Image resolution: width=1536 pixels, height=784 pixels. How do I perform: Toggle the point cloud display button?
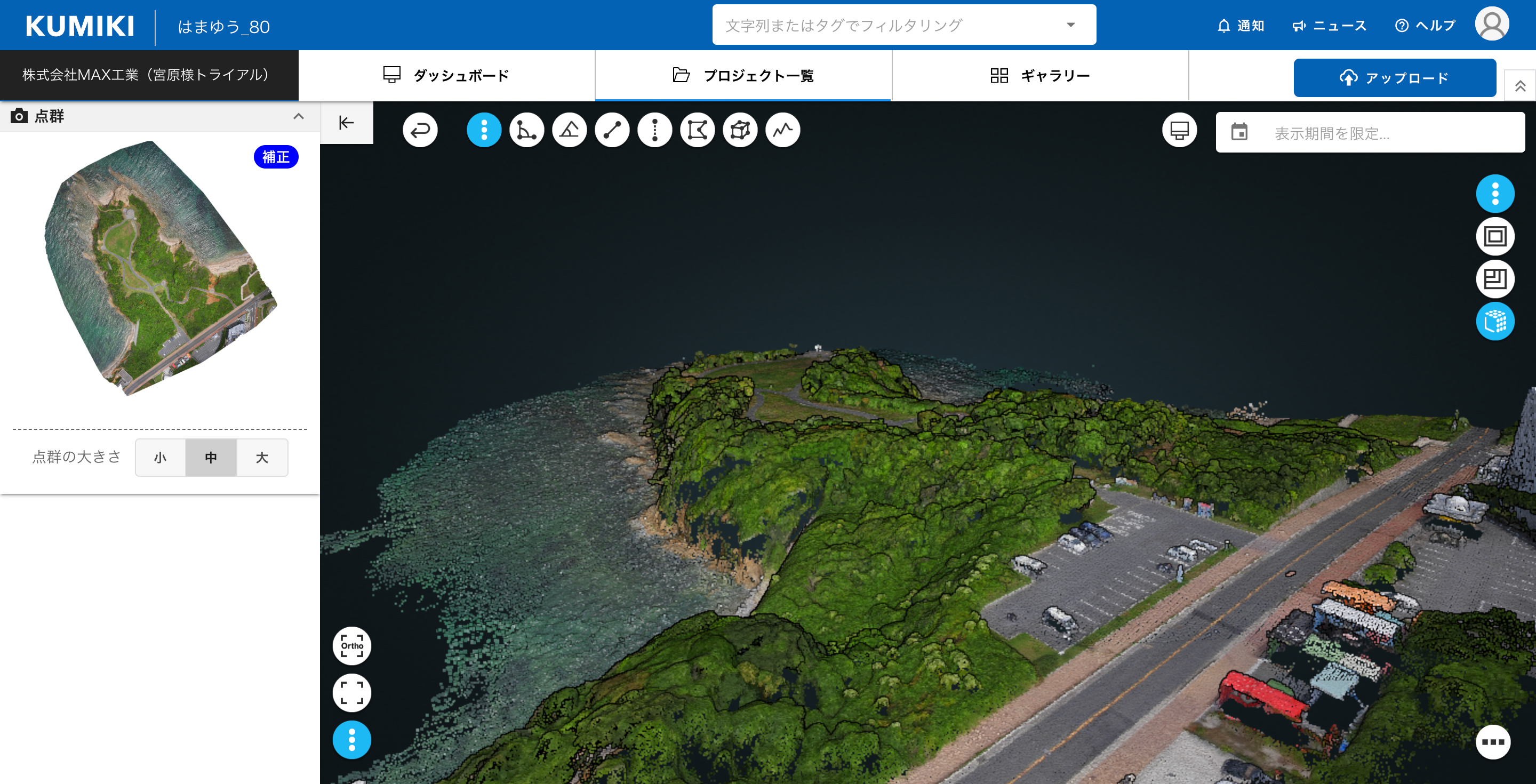pyautogui.click(x=1494, y=322)
